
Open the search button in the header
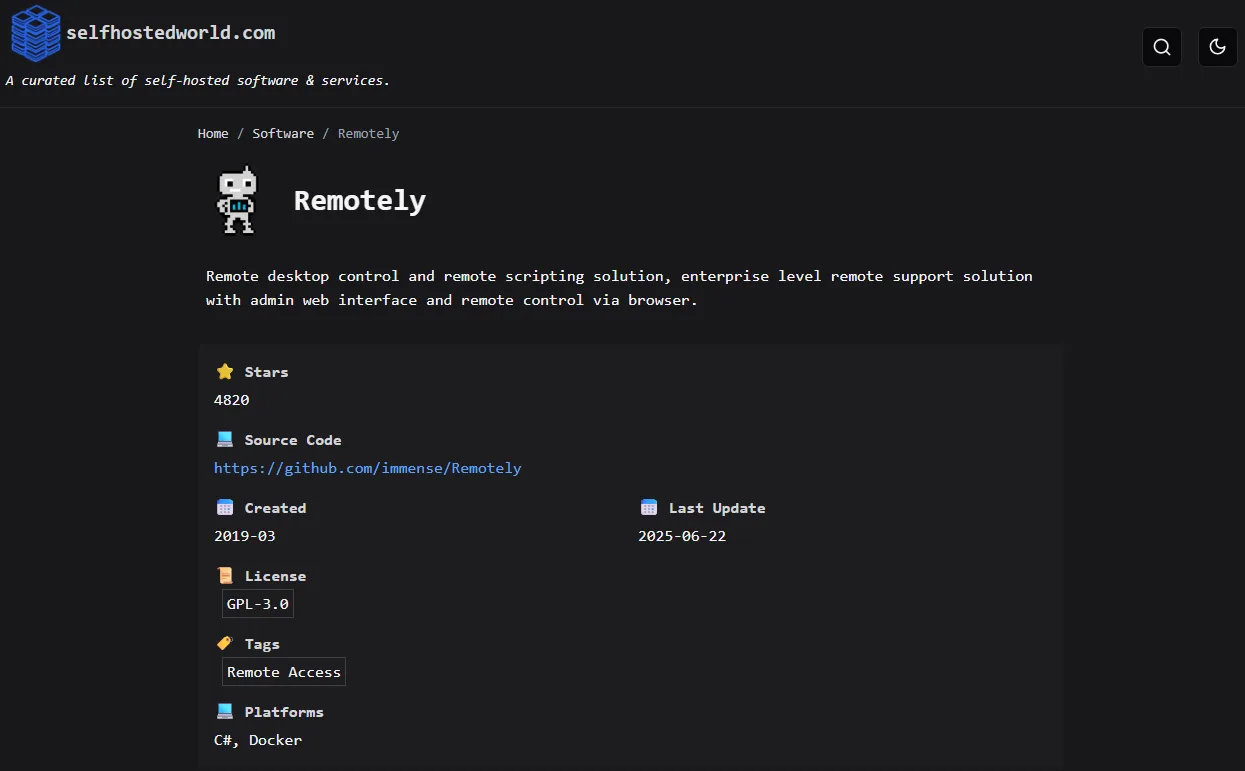1162,47
